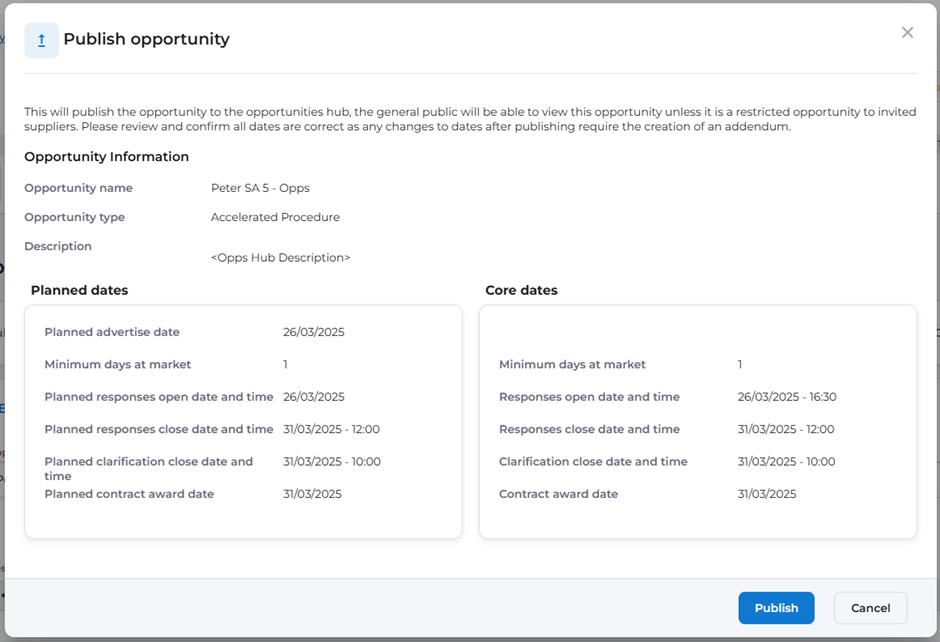
Task: Click the core Contract award date label
Action: [x=558, y=494]
